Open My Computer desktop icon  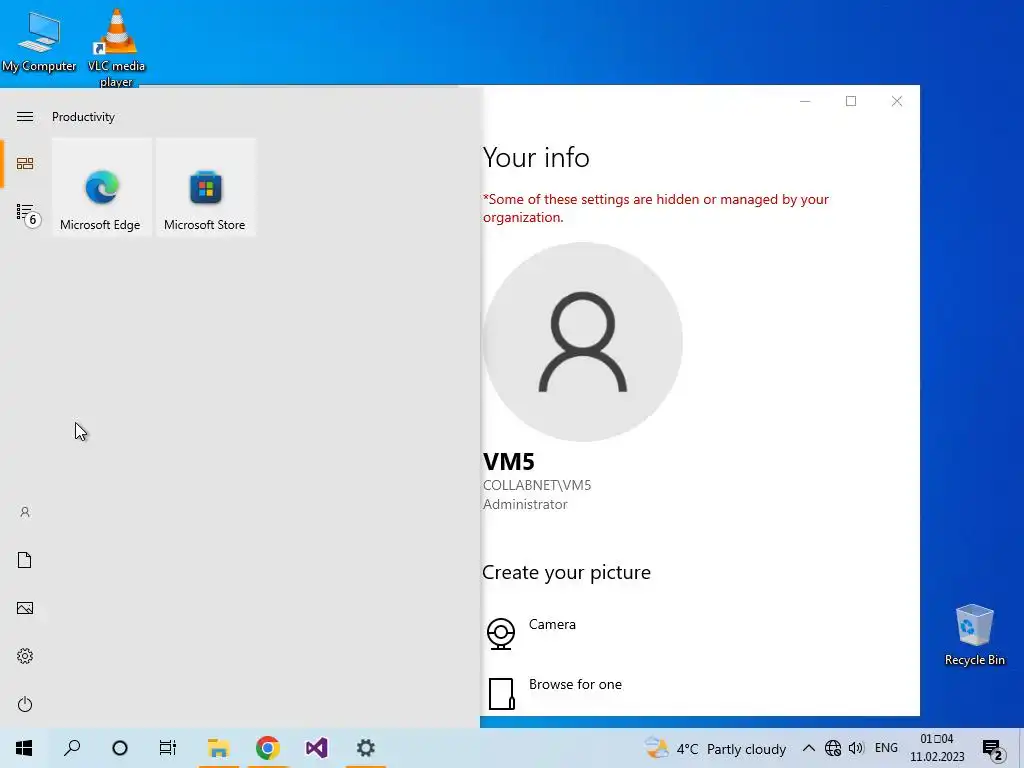39,41
